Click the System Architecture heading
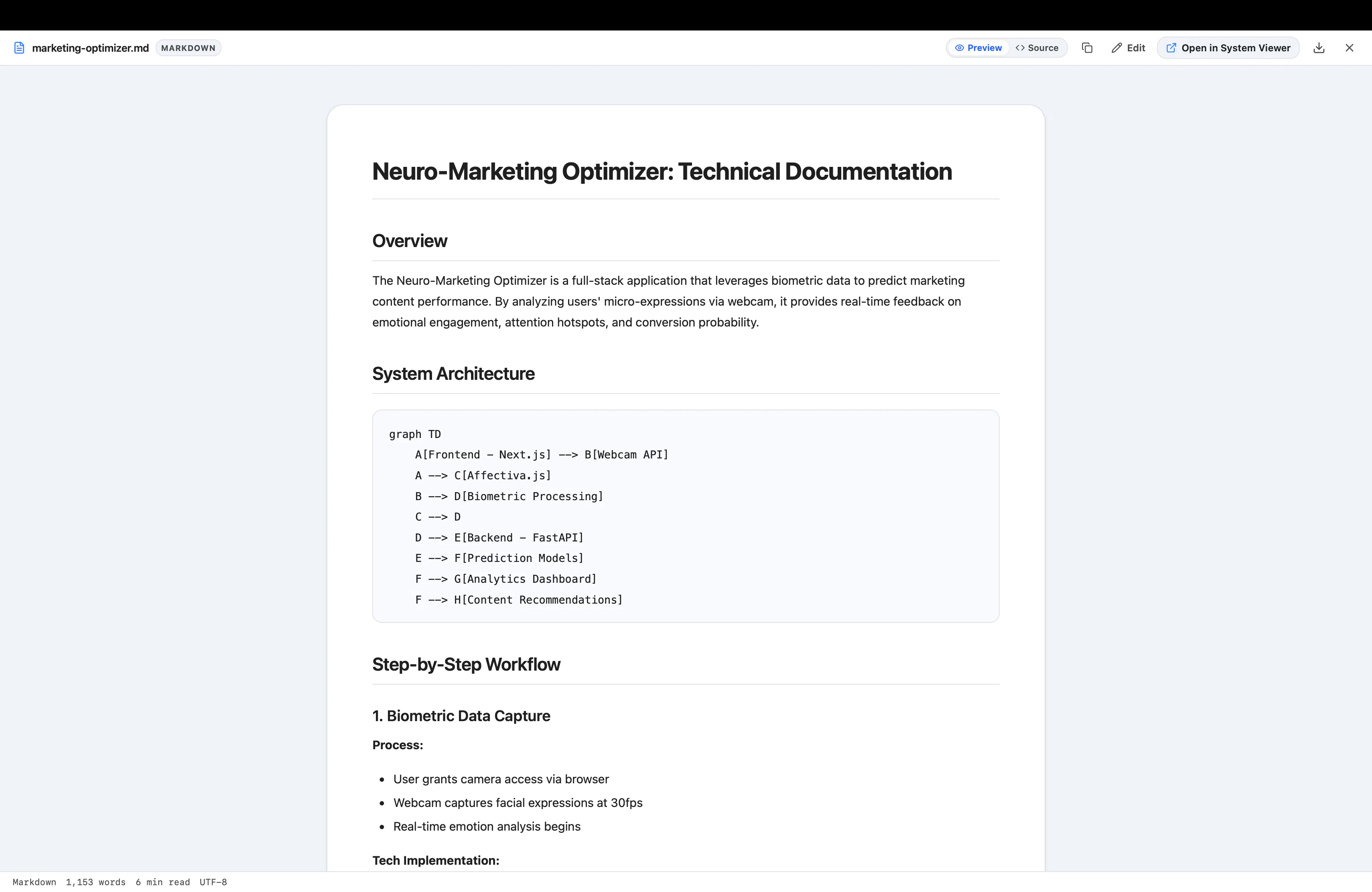This screenshot has width=1372, height=892. (453, 374)
